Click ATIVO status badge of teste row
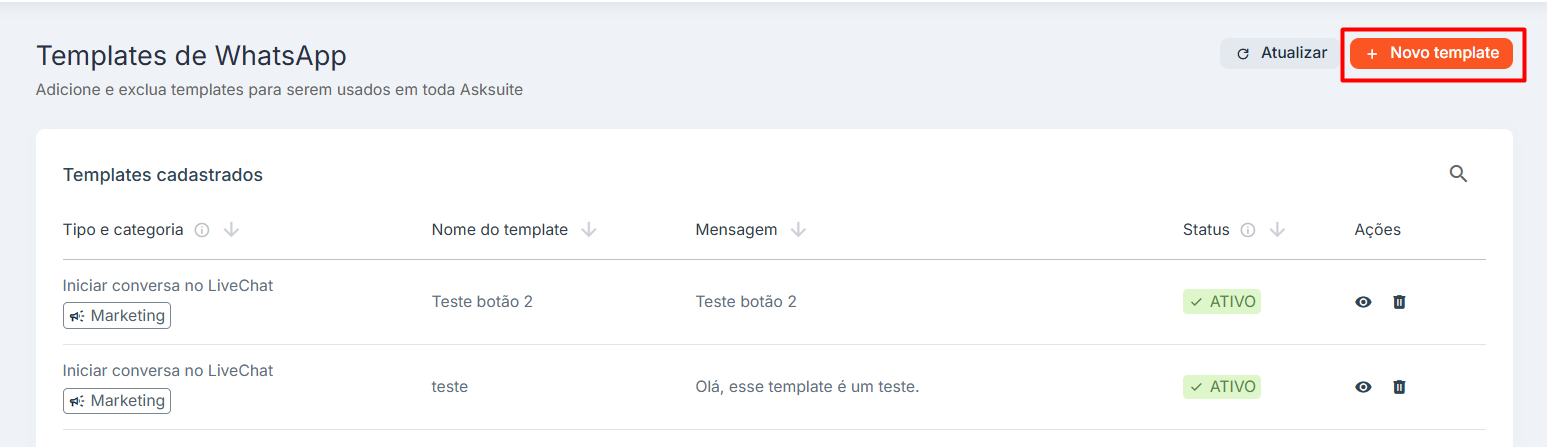This screenshot has height=447, width=1547. click(1222, 387)
